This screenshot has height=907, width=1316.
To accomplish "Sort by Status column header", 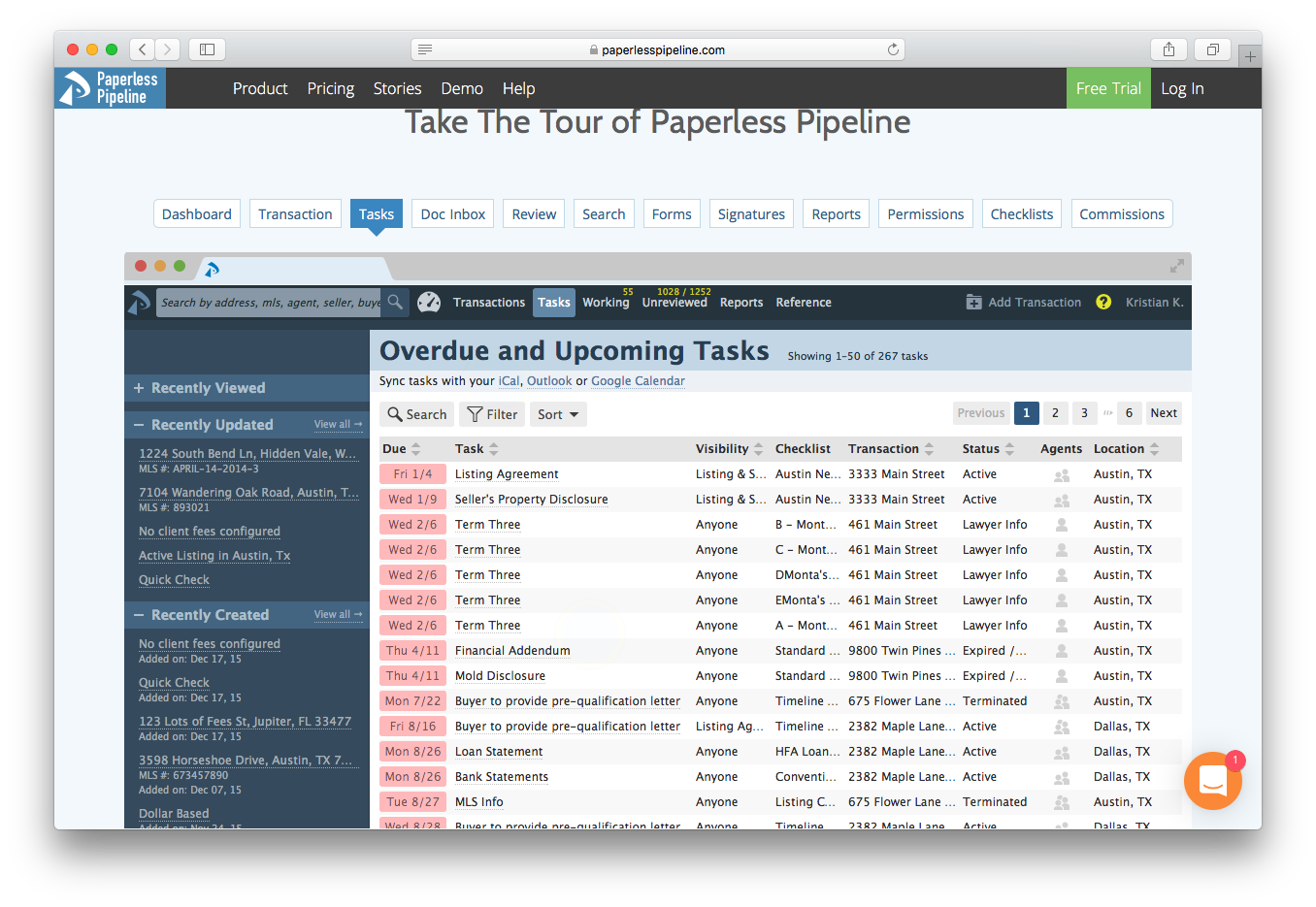I will [988, 449].
